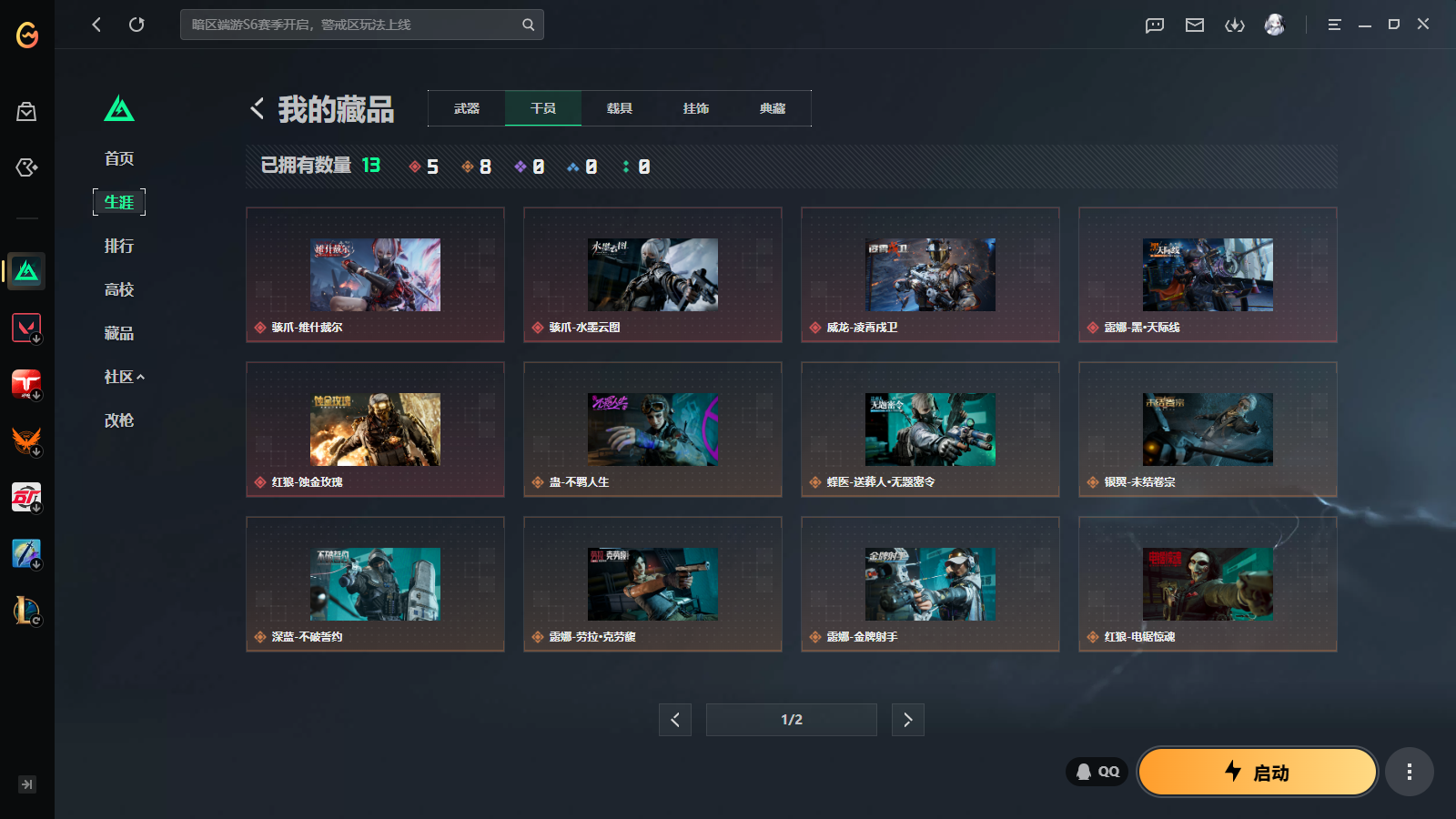Switch to the 载具 tab
This screenshot has height=819, width=1456.
tap(620, 108)
